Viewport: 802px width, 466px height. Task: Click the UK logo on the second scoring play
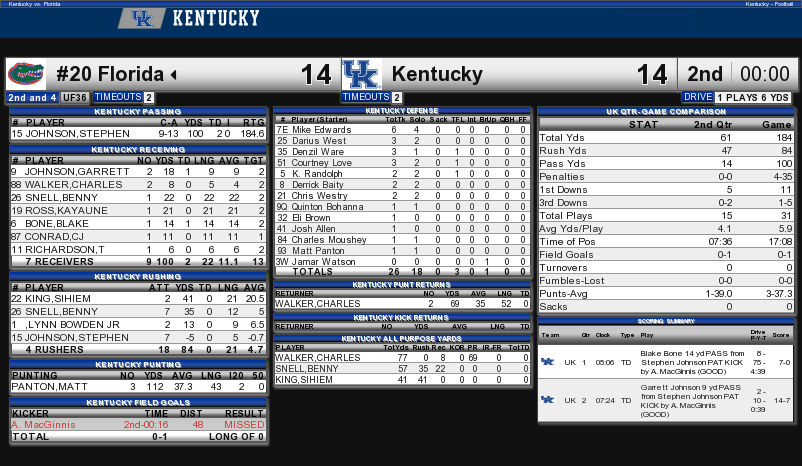click(x=547, y=400)
